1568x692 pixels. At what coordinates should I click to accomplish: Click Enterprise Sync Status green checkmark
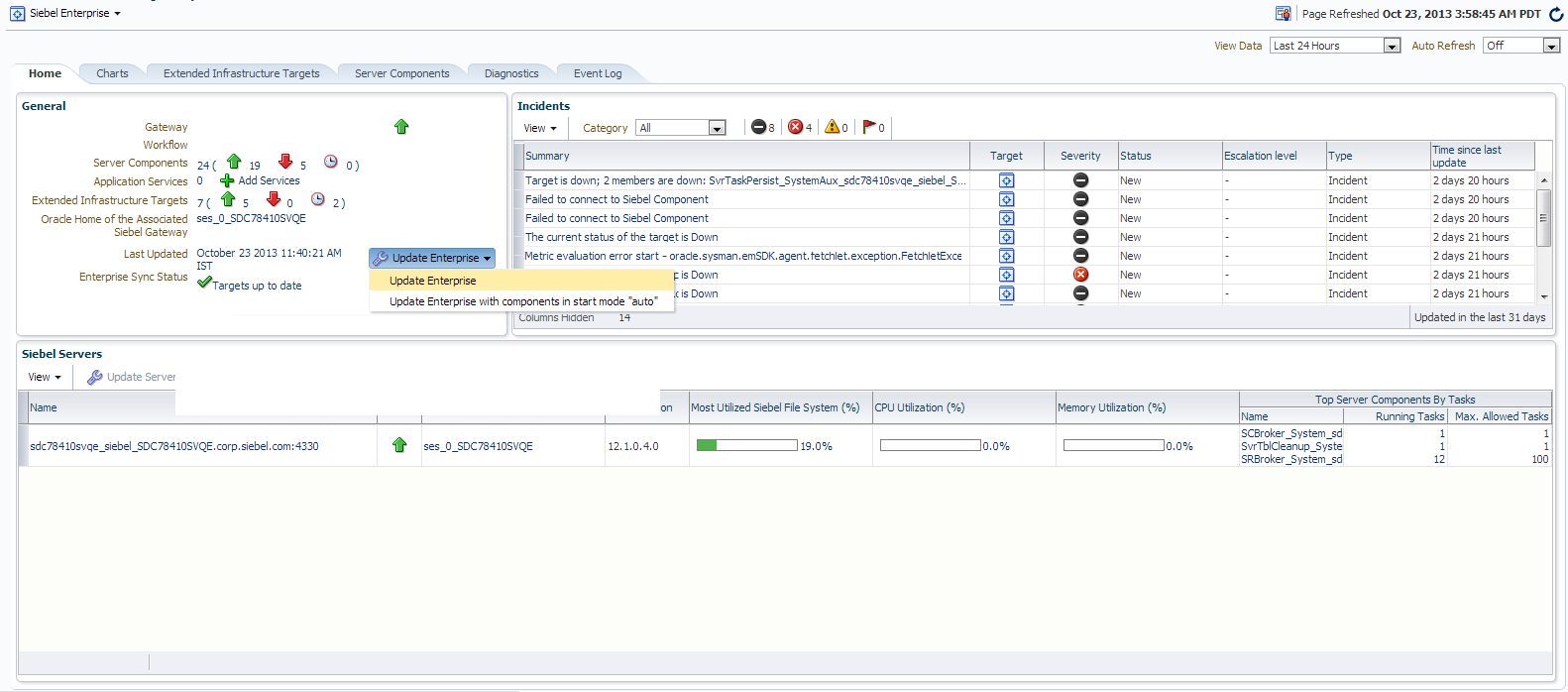[204, 283]
